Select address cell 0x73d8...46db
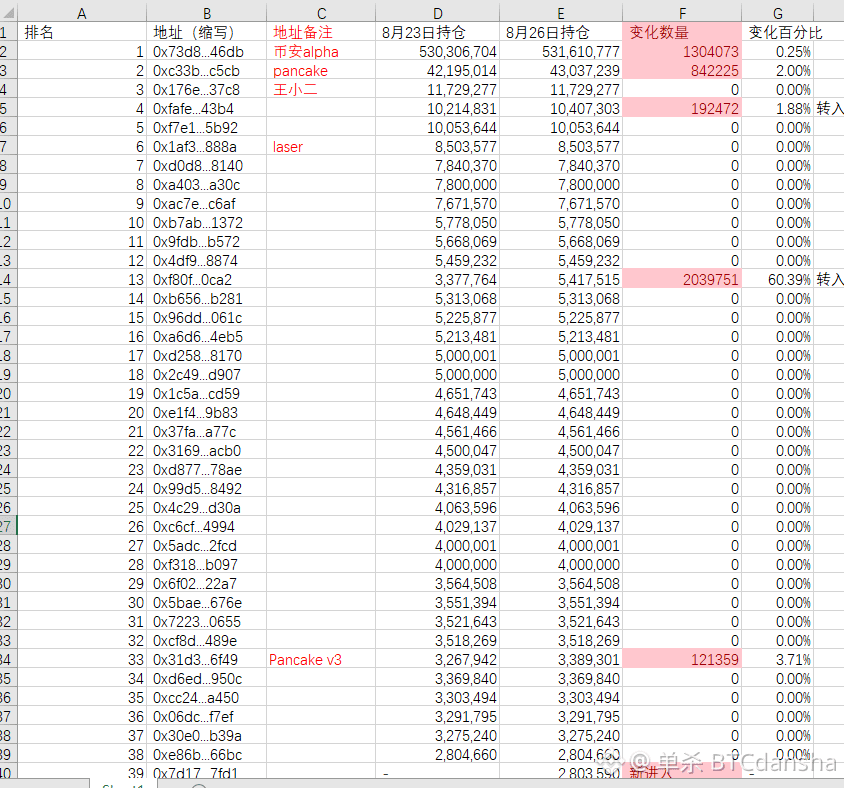The height and width of the screenshot is (788, 844). 207,52
